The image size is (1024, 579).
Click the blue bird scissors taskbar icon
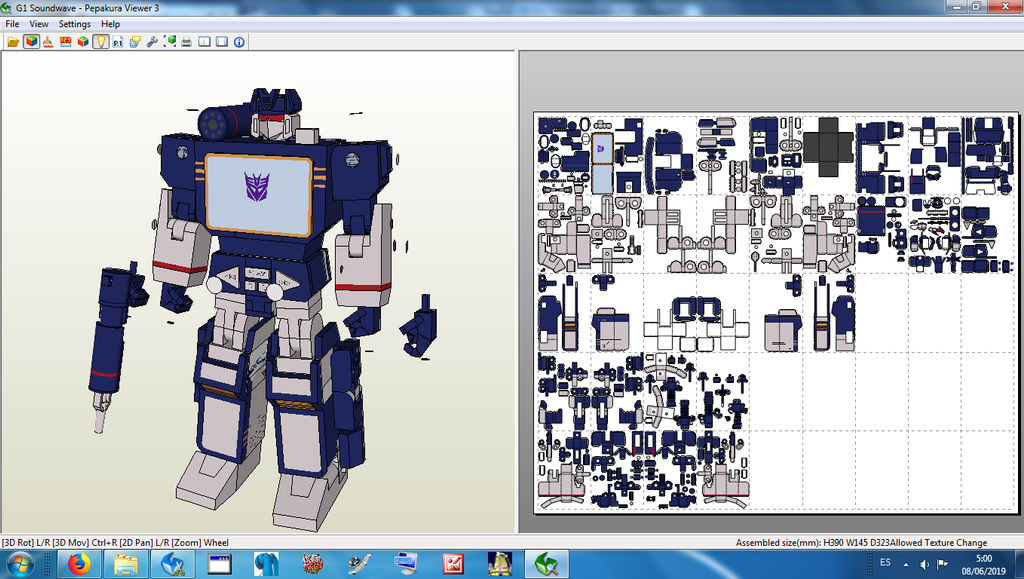[x=172, y=564]
